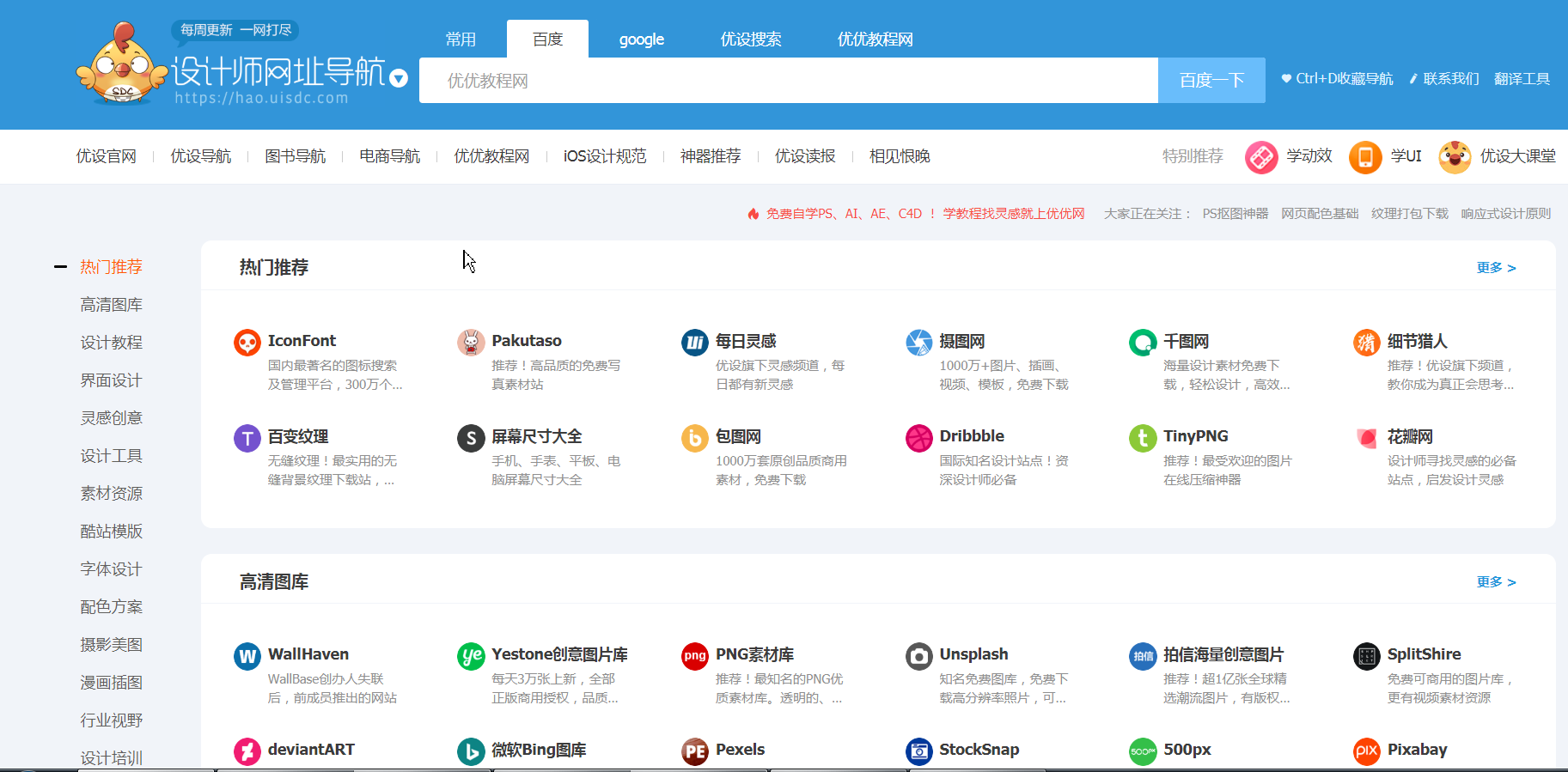Click the Dribbble pink basketball icon

point(919,438)
